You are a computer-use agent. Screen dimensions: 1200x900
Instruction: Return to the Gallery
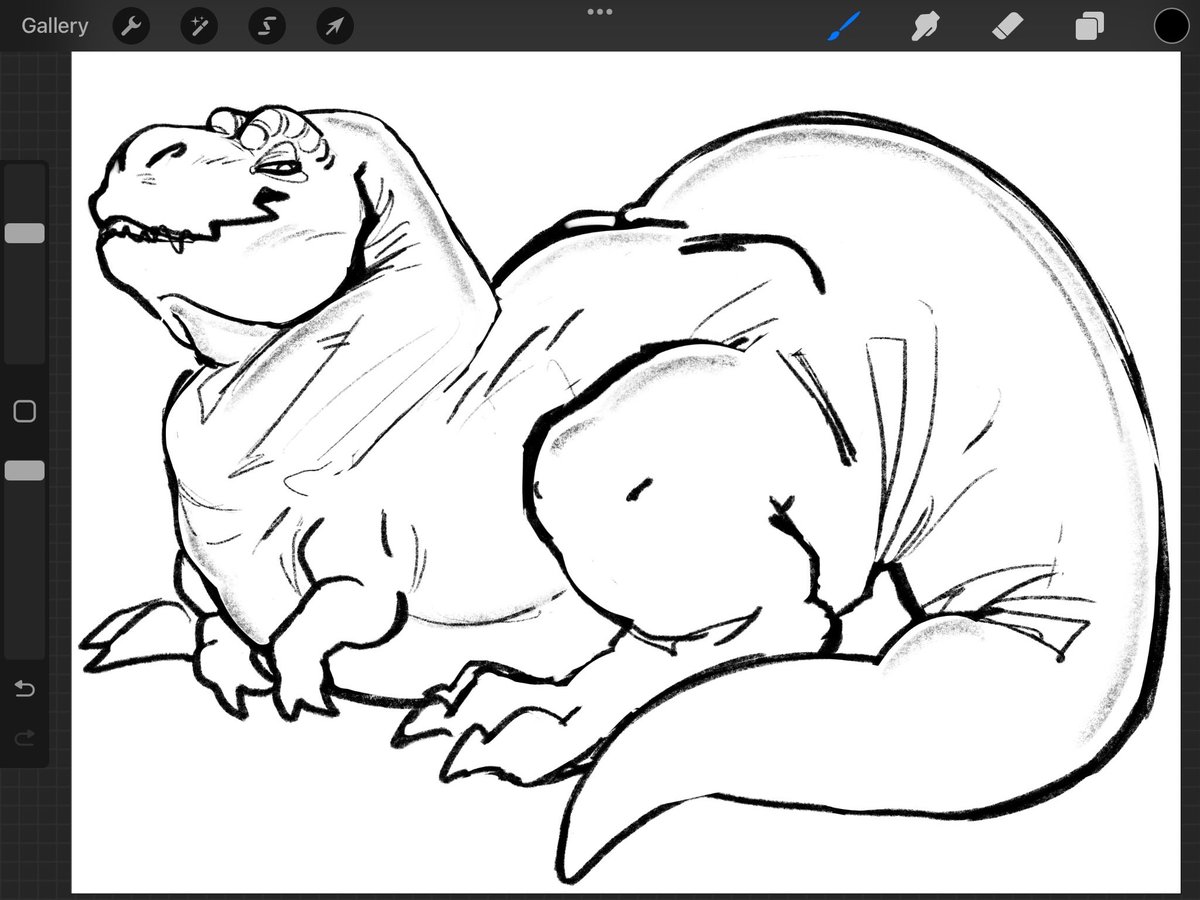pyautogui.click(x=54, y=25)
